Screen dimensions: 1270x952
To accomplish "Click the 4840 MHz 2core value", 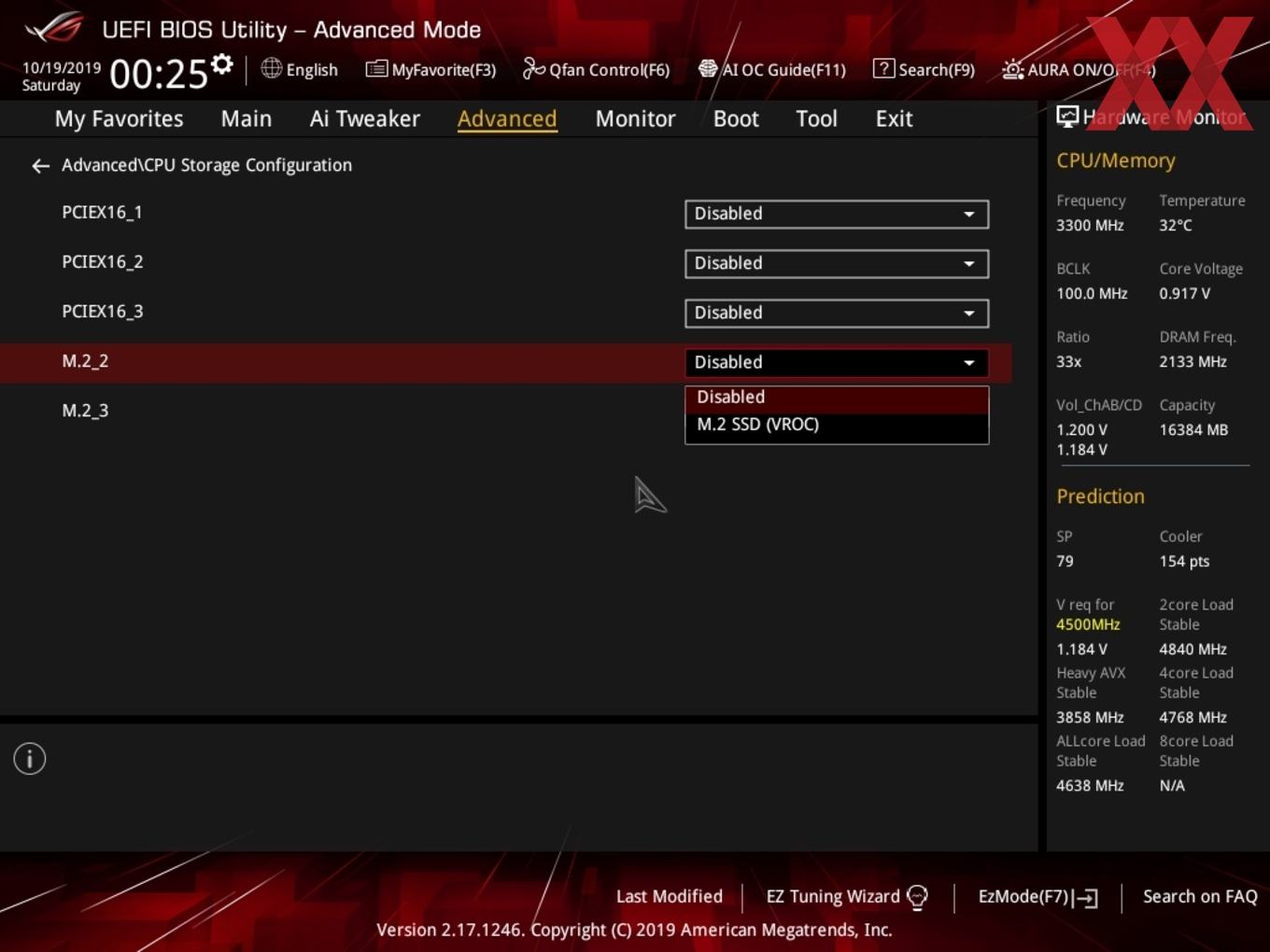I will (x=1192, y=650).
